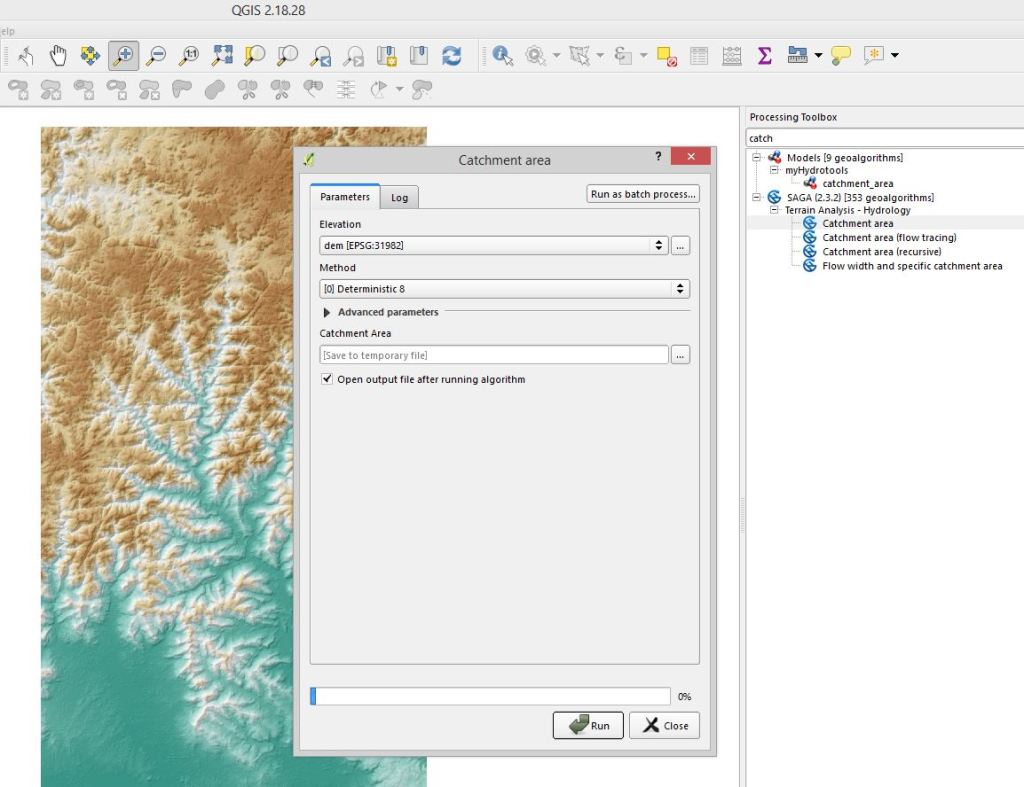This screenshot has width=1024, height=787.
Task: Open the Field Calculator abacus icon
Action: 732,56
